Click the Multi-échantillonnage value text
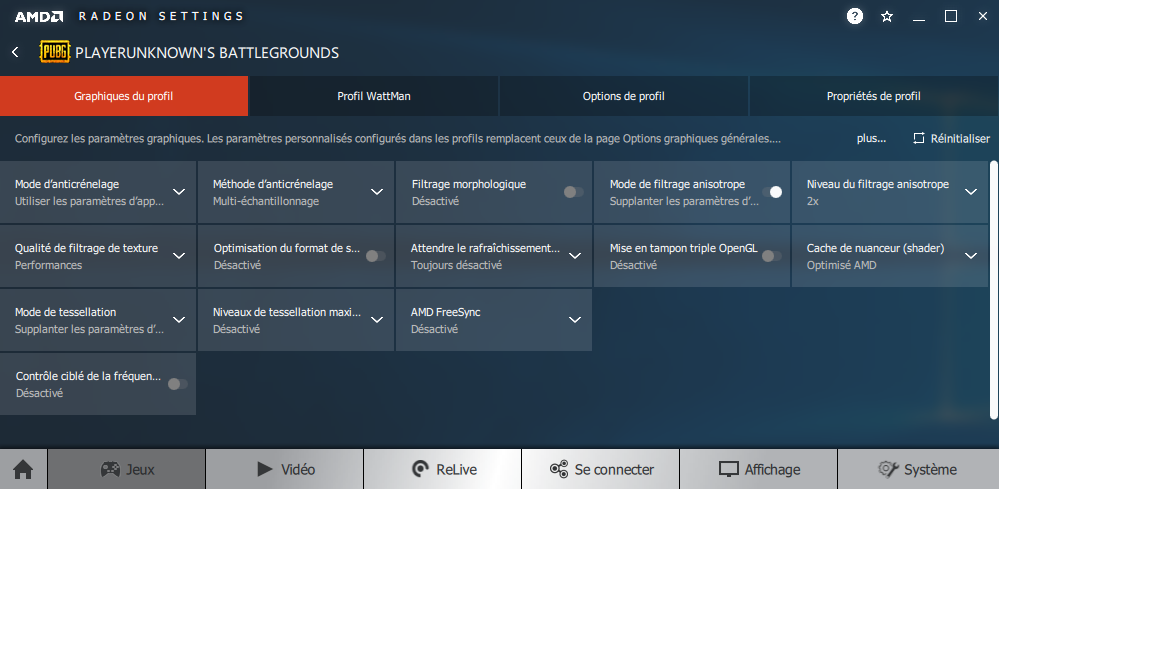1152x648 pixels. click(x=266, y=201)
